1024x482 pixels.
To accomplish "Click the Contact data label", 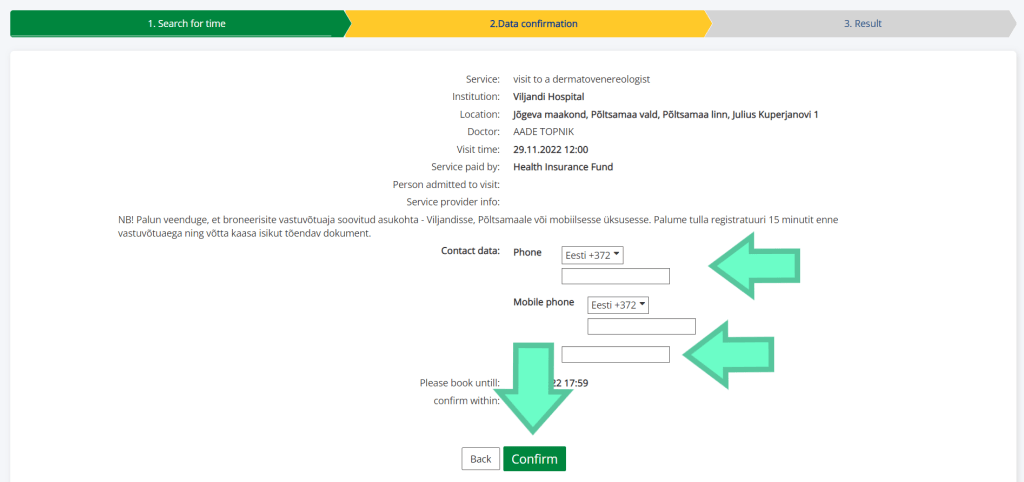I will [470, 251].
